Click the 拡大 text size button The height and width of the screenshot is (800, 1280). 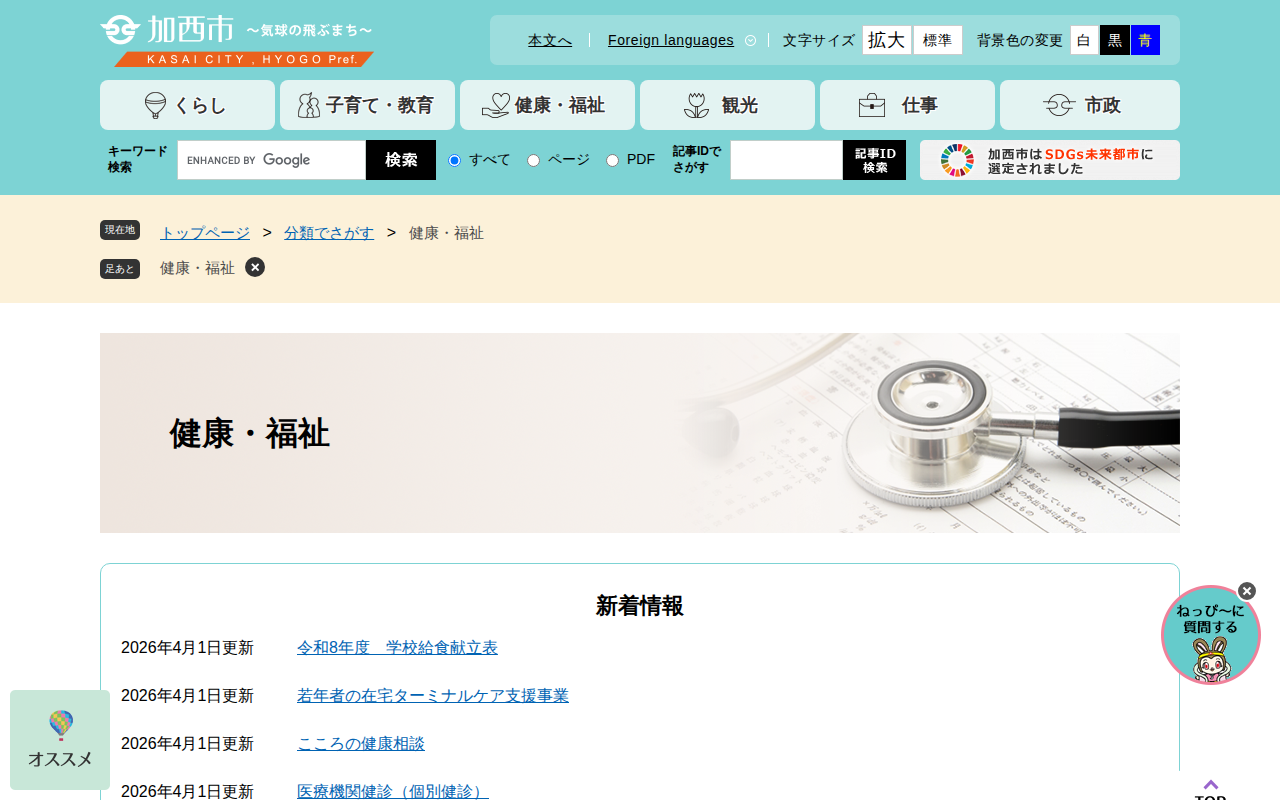[887, 40]
